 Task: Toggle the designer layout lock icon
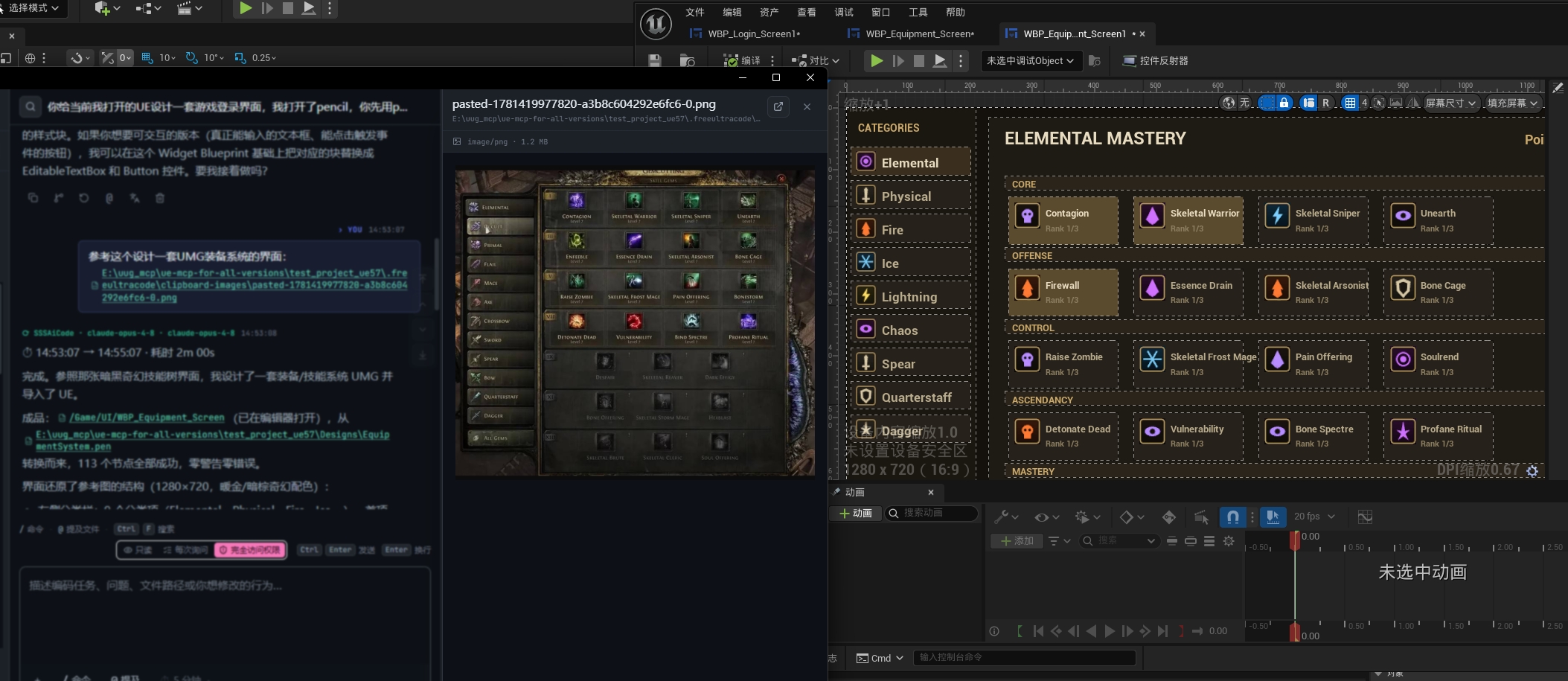1284,103
